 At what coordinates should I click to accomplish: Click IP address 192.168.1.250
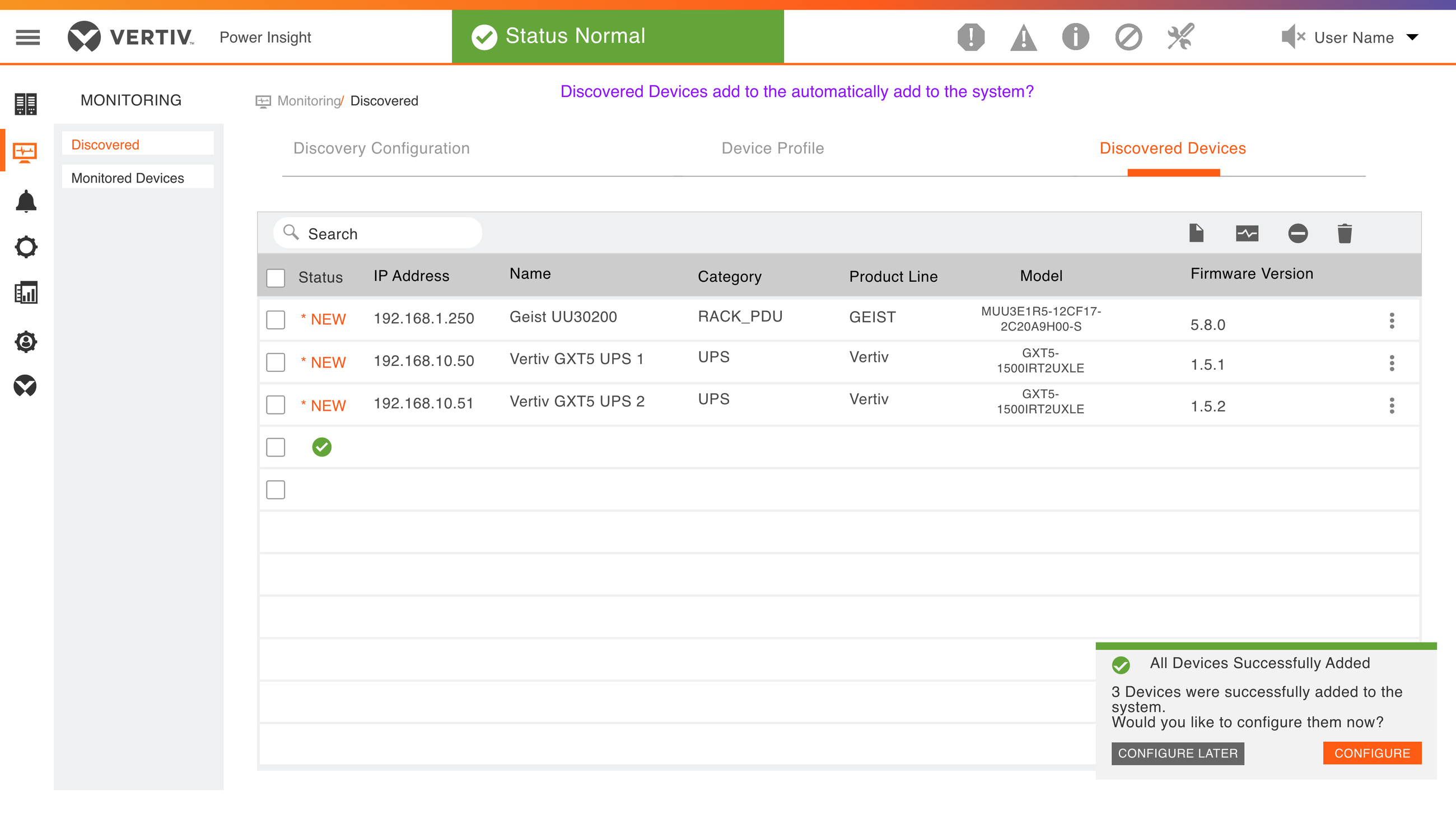click(424, 318)
